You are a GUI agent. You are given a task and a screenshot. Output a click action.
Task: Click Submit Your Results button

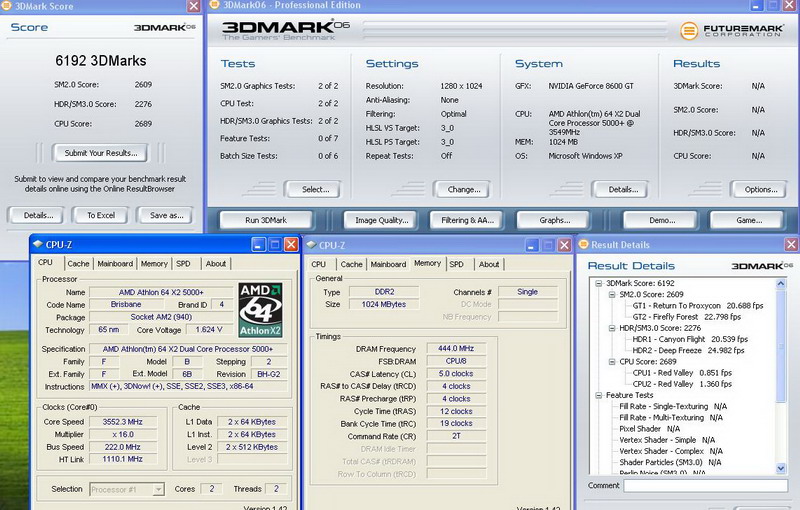point(101,153)
